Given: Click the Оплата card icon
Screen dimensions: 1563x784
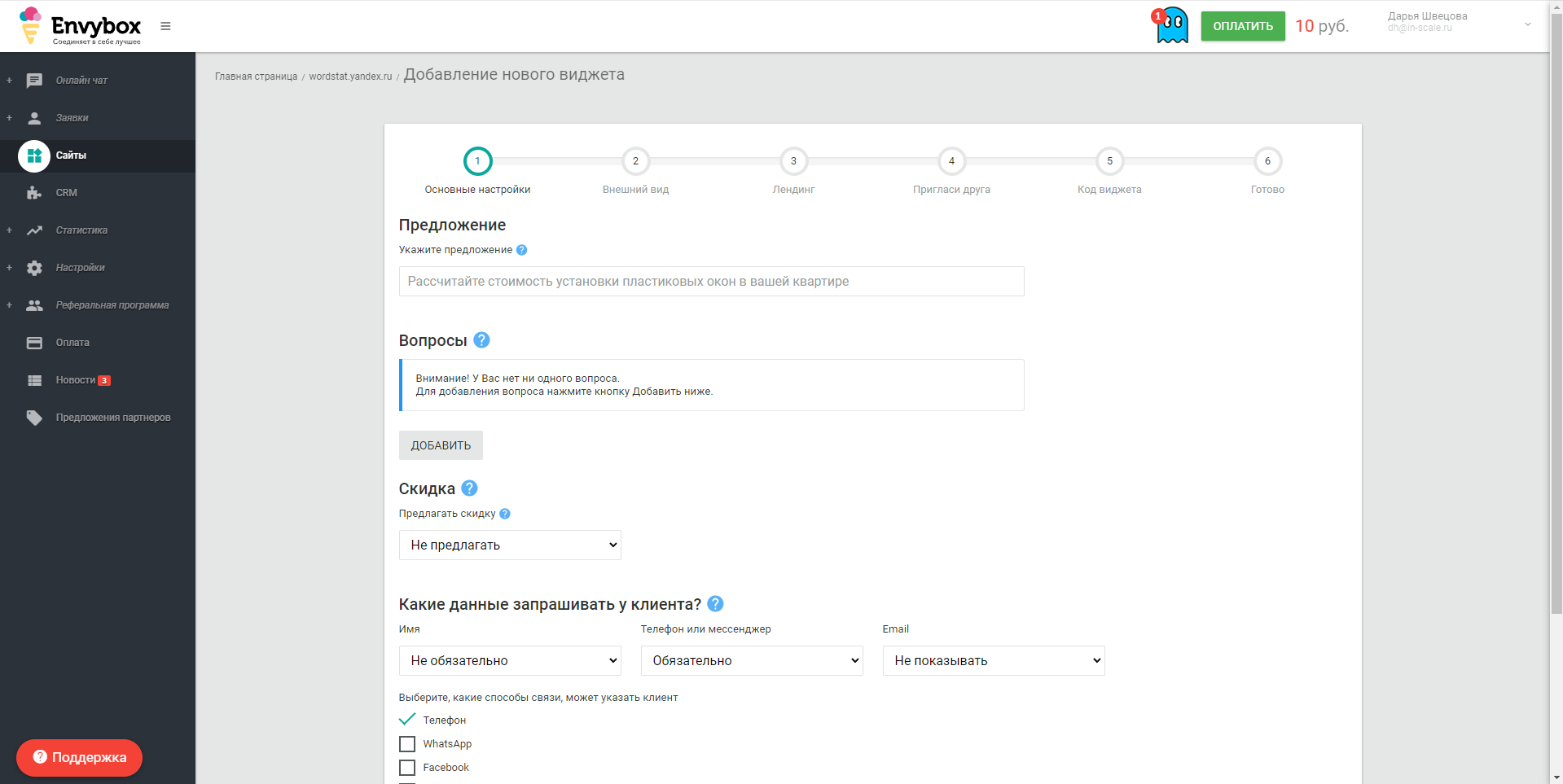Looking at the screenshot, I should [x=34, y=343].
